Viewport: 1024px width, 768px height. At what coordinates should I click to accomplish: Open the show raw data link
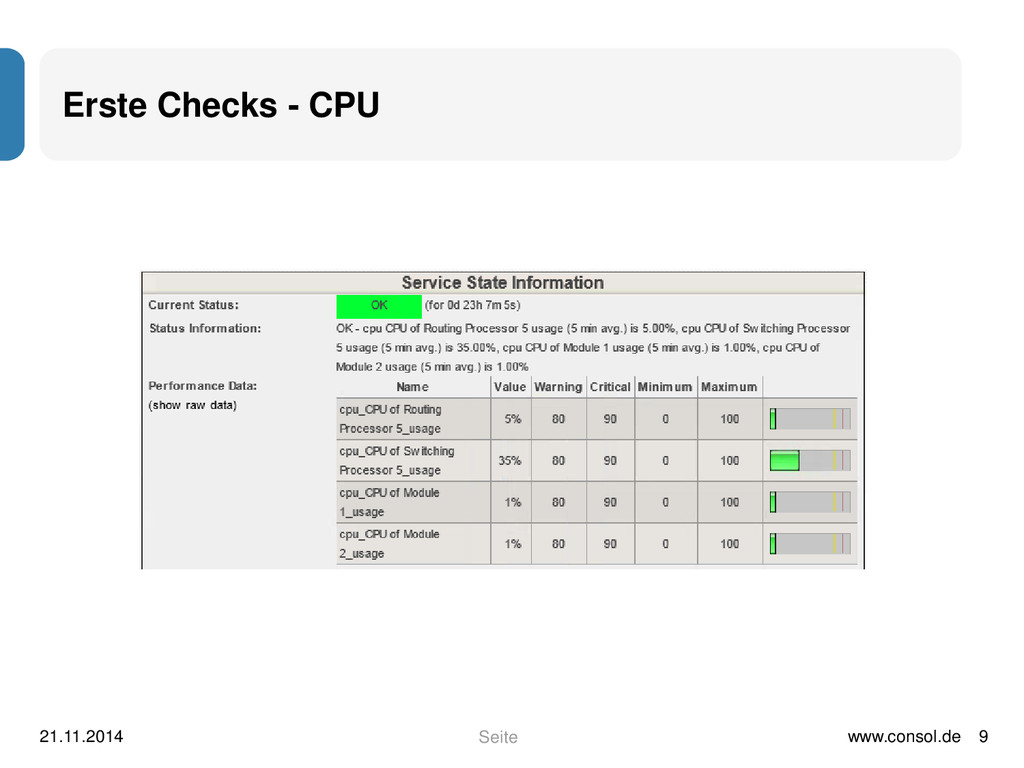click(193, 405)
